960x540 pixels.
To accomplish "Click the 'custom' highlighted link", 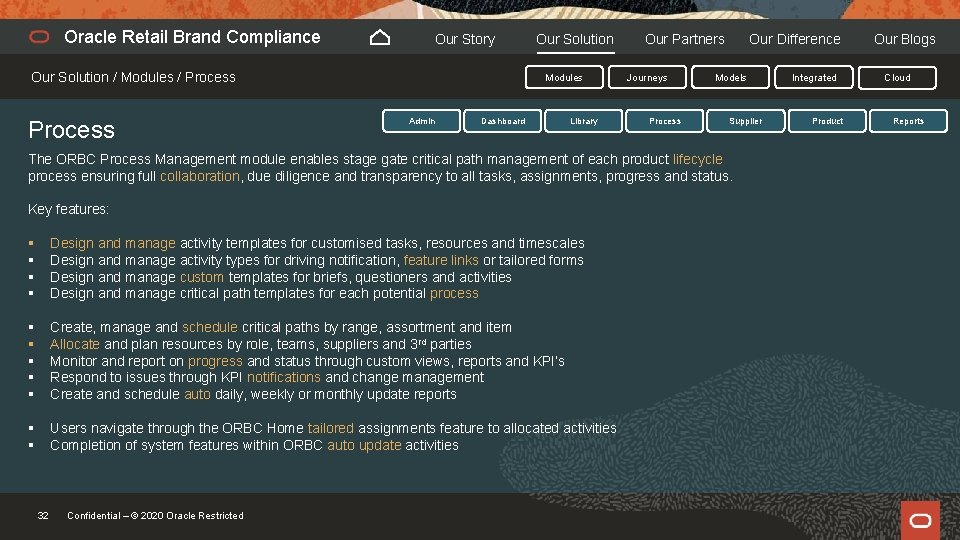I will pos(202,277).
